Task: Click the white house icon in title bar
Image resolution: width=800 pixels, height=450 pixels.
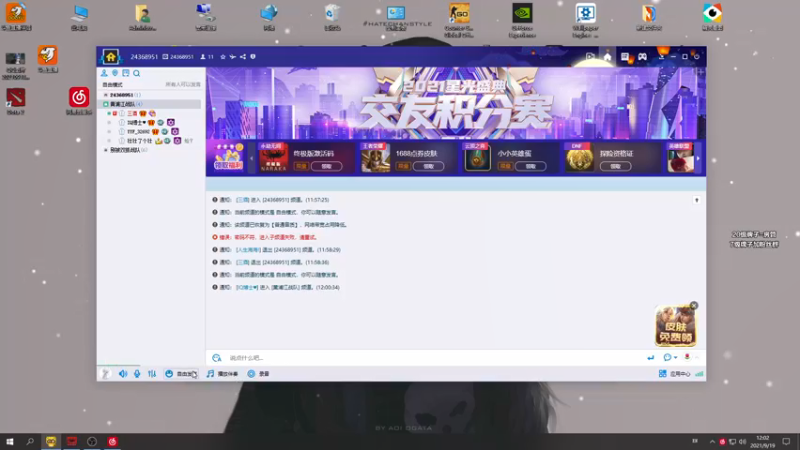Action: pyautogui.click(x=607, y=57)
